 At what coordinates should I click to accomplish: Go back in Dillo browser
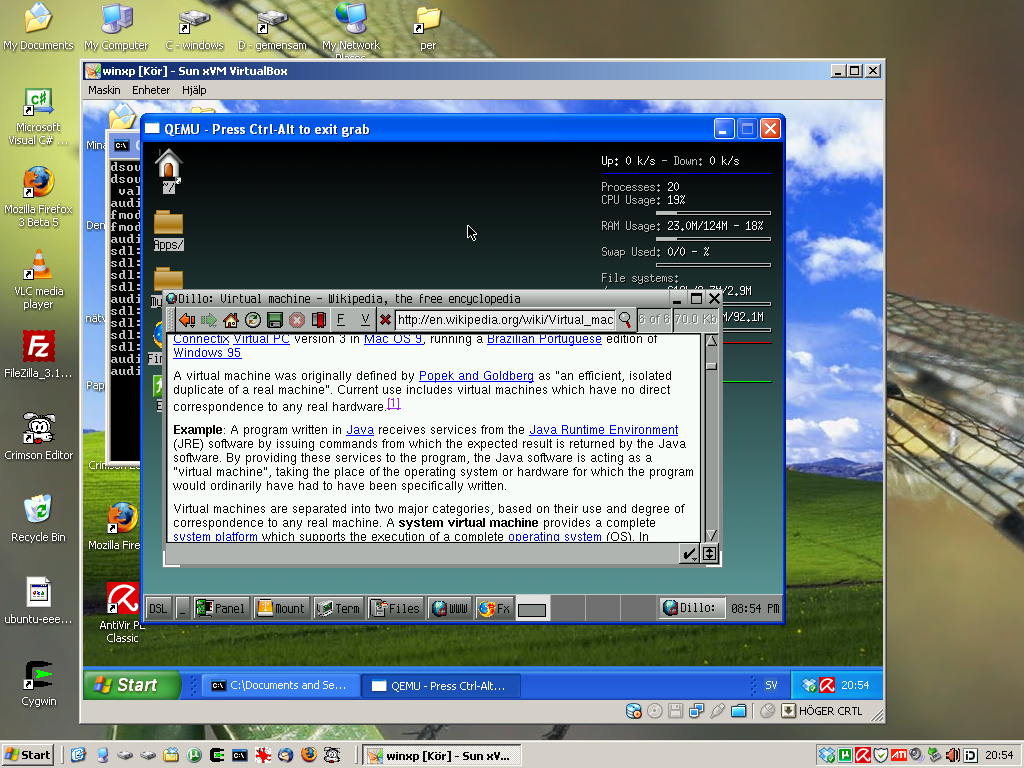pyautogui.click(x=187, y=320)
